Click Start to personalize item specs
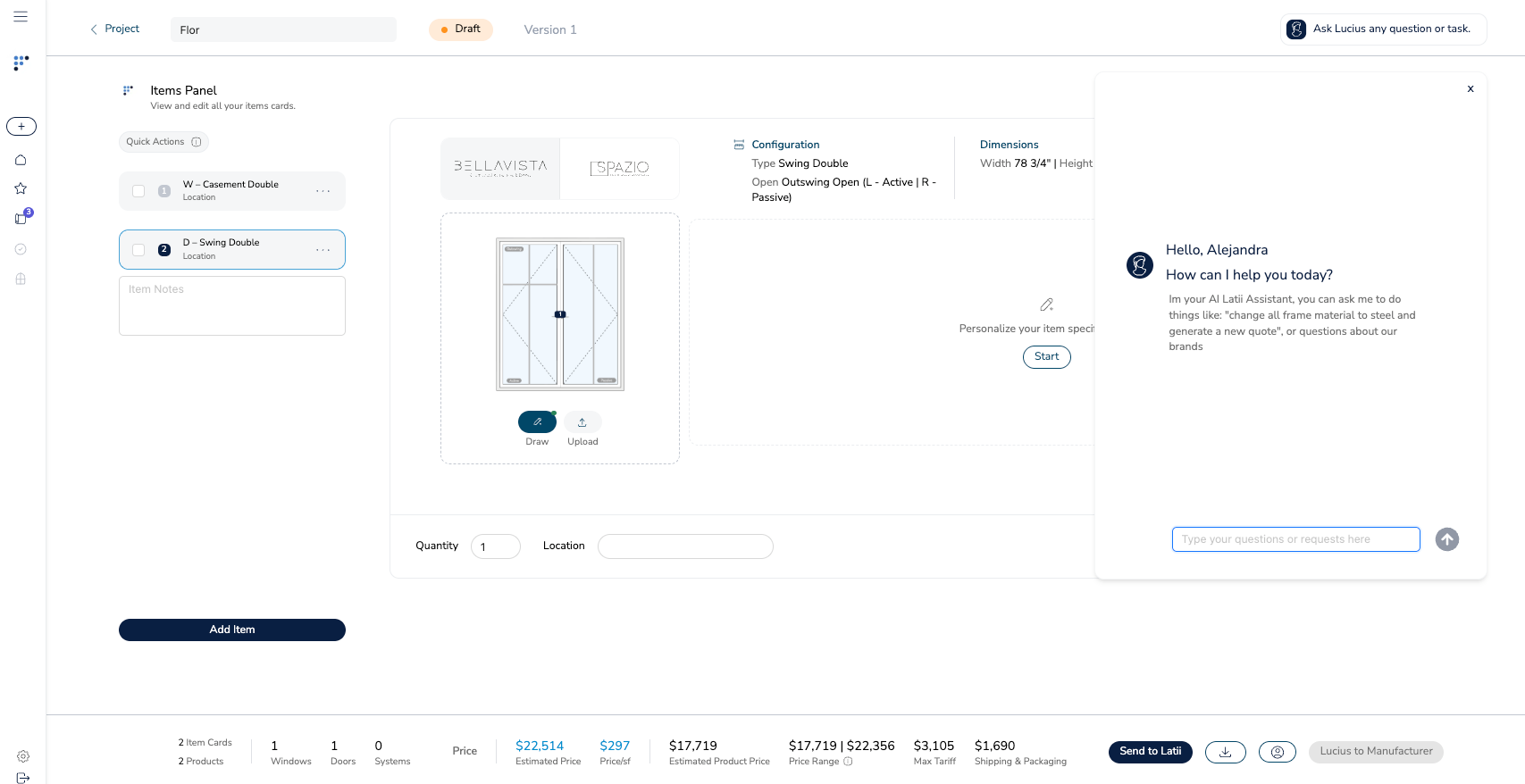This screenshot has width=1525, height=784. tap(1046, 357)
